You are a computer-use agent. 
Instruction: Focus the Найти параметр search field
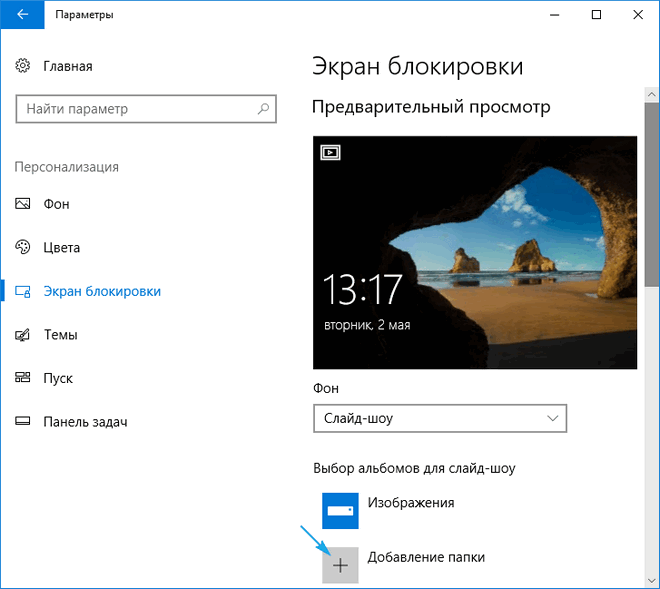[135, 108]
